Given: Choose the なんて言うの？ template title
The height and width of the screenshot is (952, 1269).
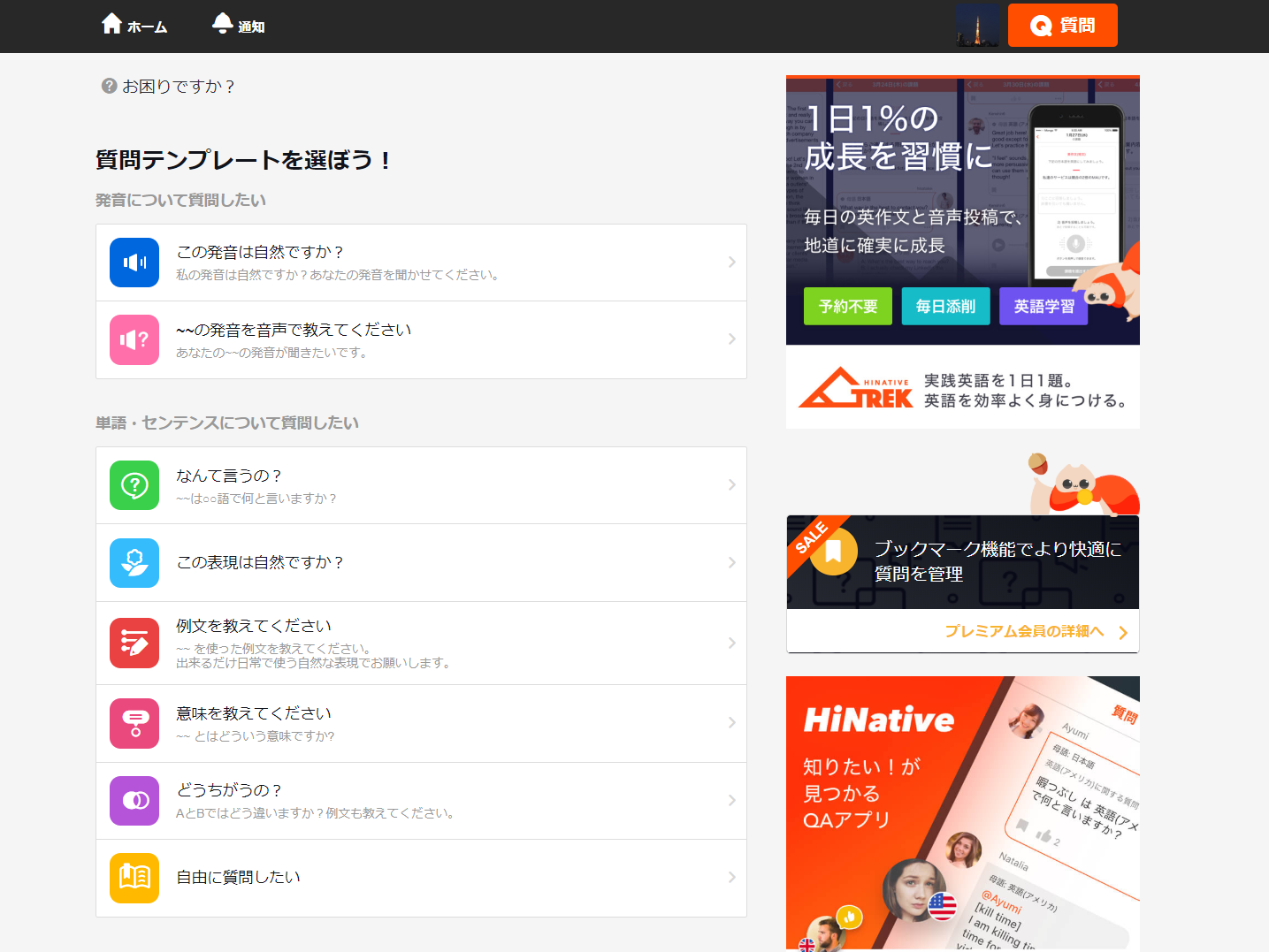Looking at the screenshot, I should coord(228,476).
